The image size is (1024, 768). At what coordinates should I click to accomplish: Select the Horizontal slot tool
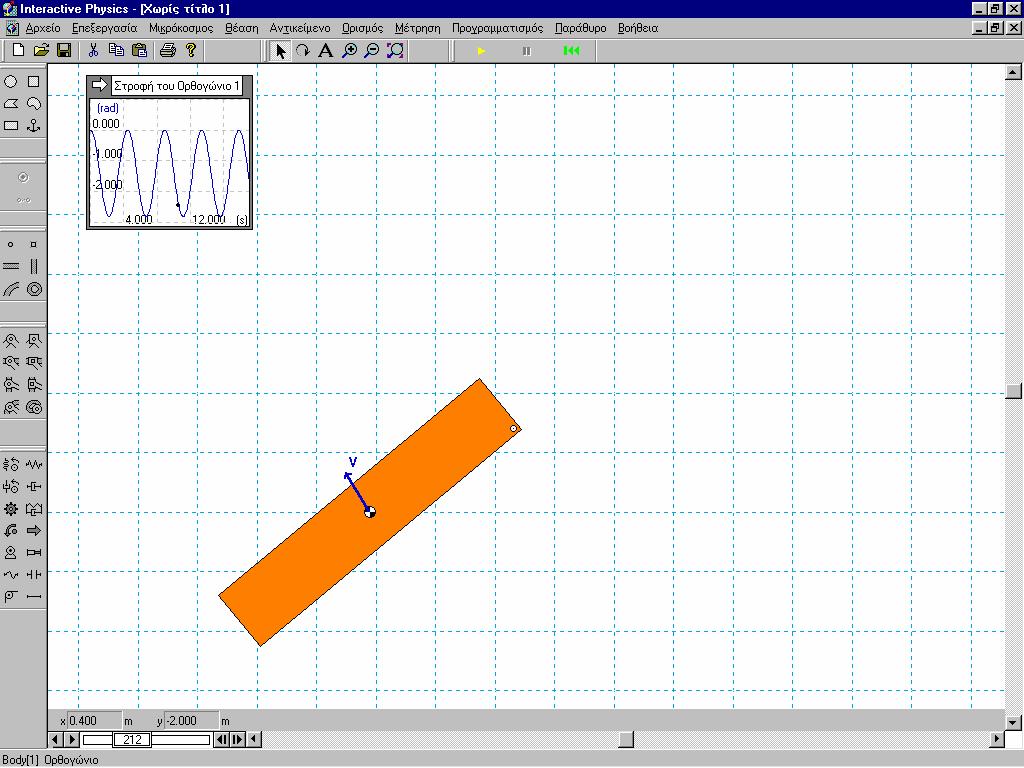click(11, 266)
